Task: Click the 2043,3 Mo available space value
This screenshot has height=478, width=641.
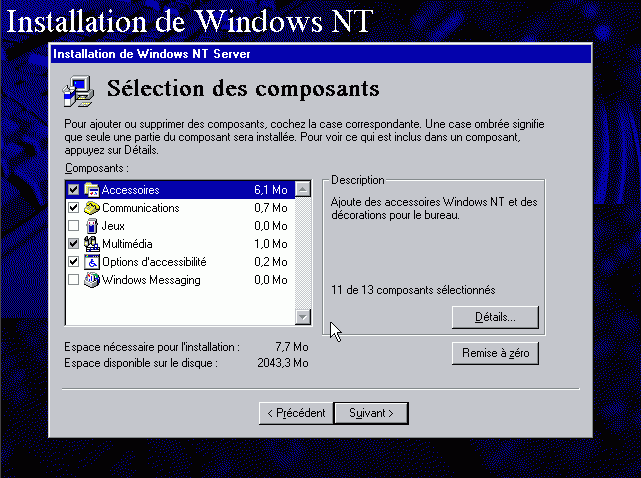Action: pyautogui.click(x=283, y=363)
